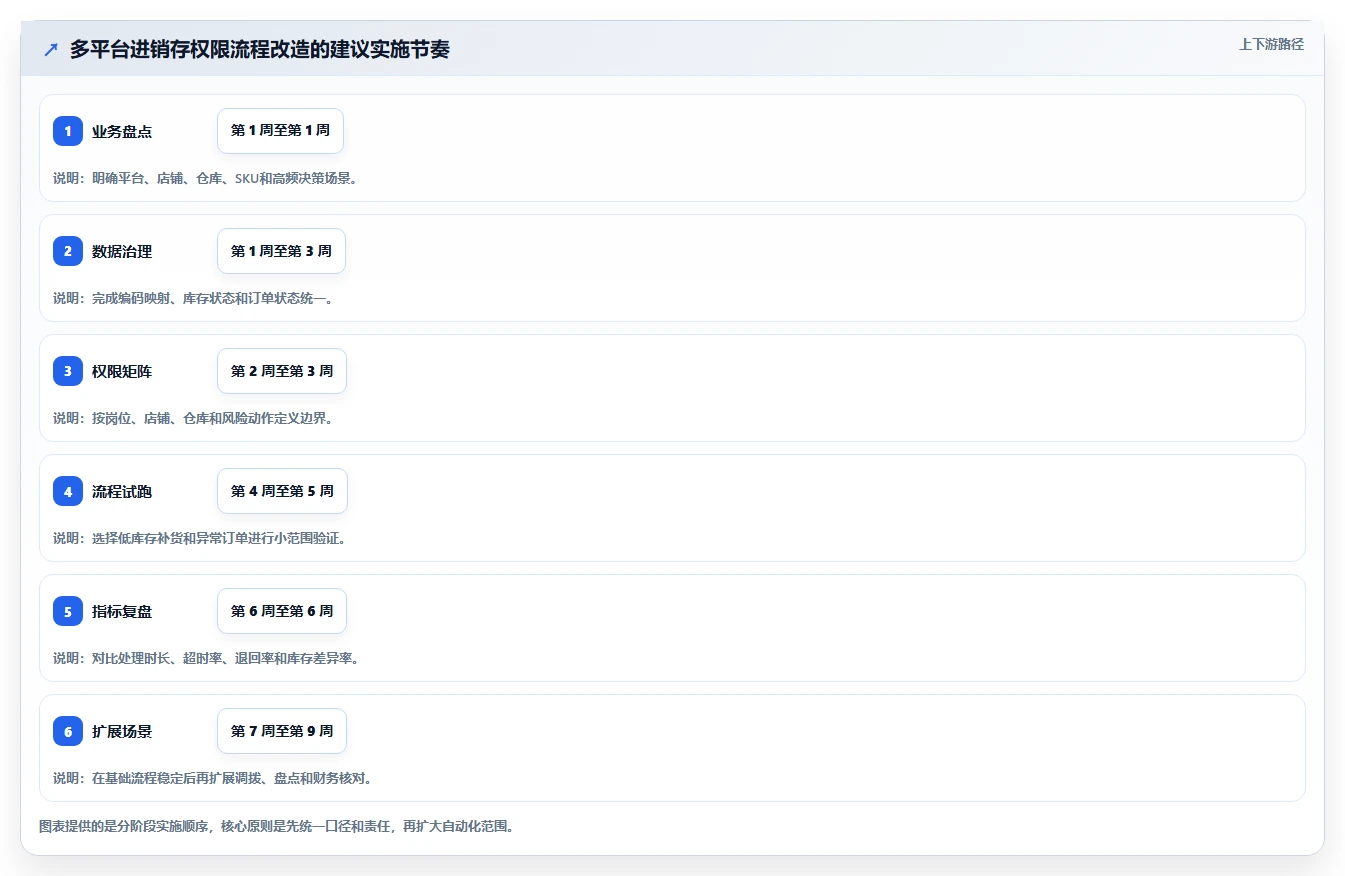Click the description about 选择低库存补货
The width and height of the screenshot is (1345, 876).
[x=199, y=538]
